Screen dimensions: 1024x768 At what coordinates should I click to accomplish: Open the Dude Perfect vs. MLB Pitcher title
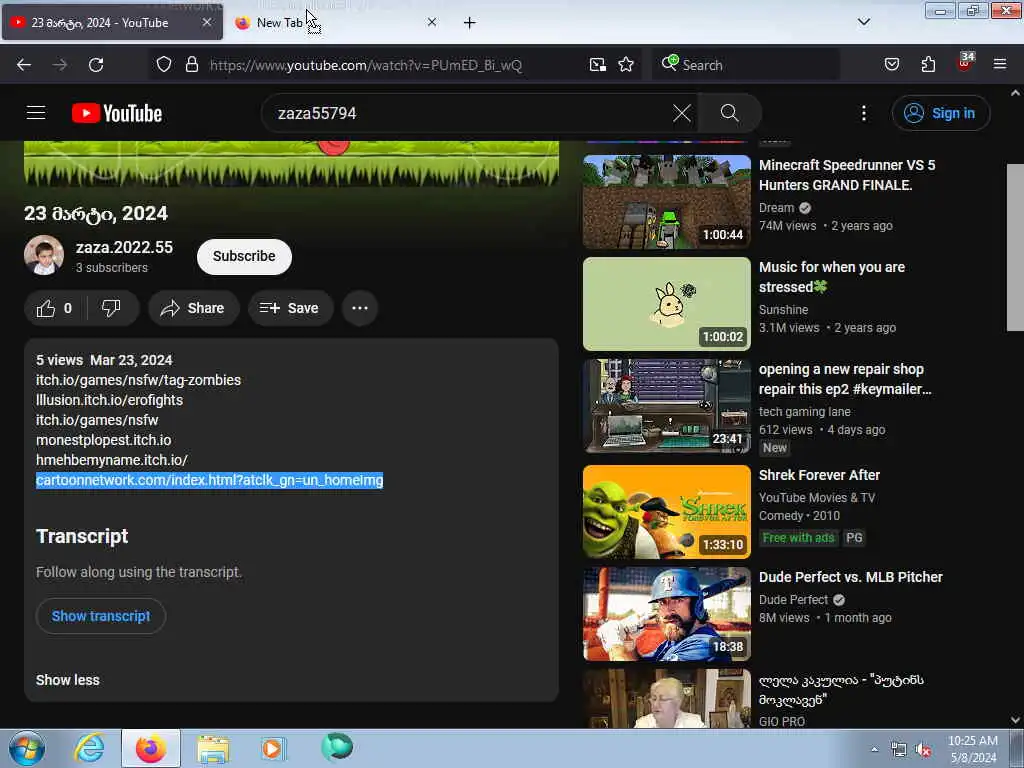click(850, 577)
